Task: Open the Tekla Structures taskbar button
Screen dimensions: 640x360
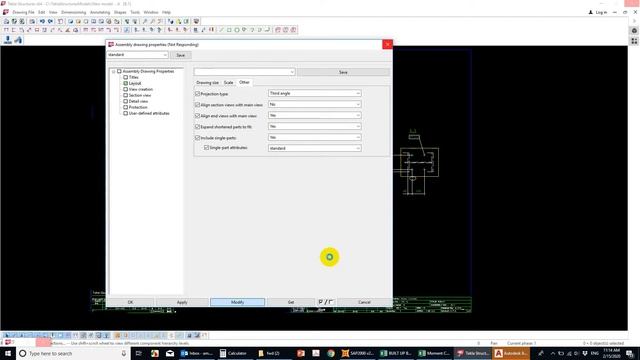Action: 473,353
